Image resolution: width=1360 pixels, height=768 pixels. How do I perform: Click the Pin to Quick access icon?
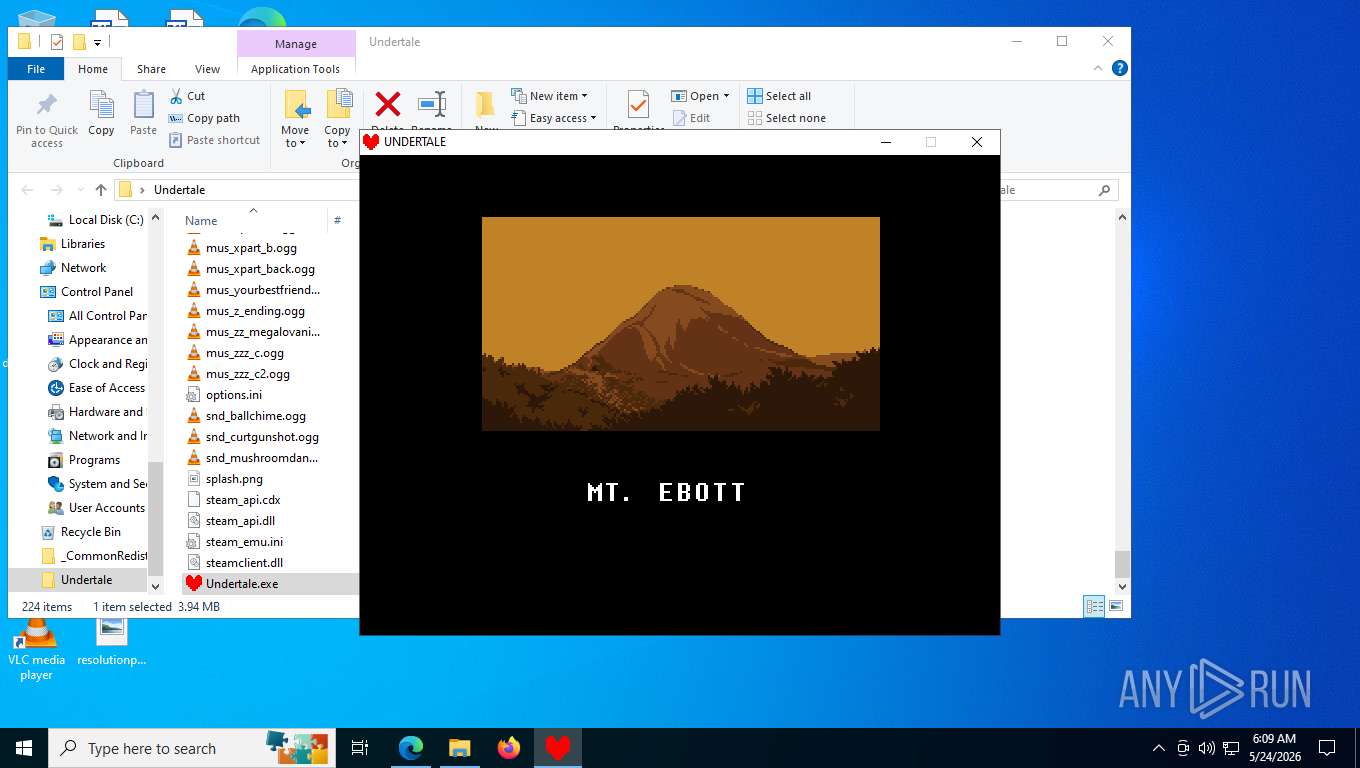pos(46,104)
